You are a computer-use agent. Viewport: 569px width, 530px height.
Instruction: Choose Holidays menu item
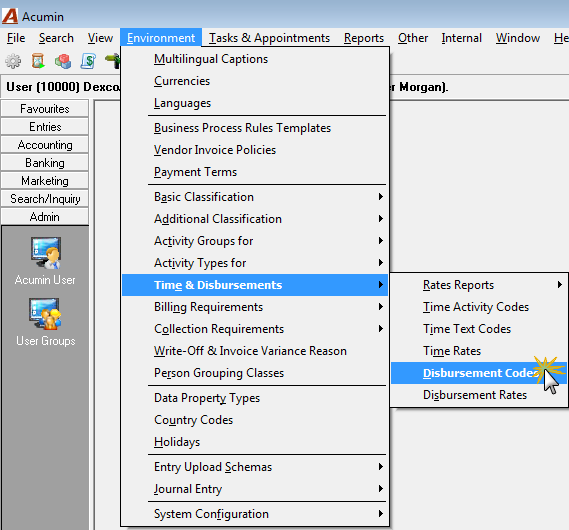pos(255,442)
